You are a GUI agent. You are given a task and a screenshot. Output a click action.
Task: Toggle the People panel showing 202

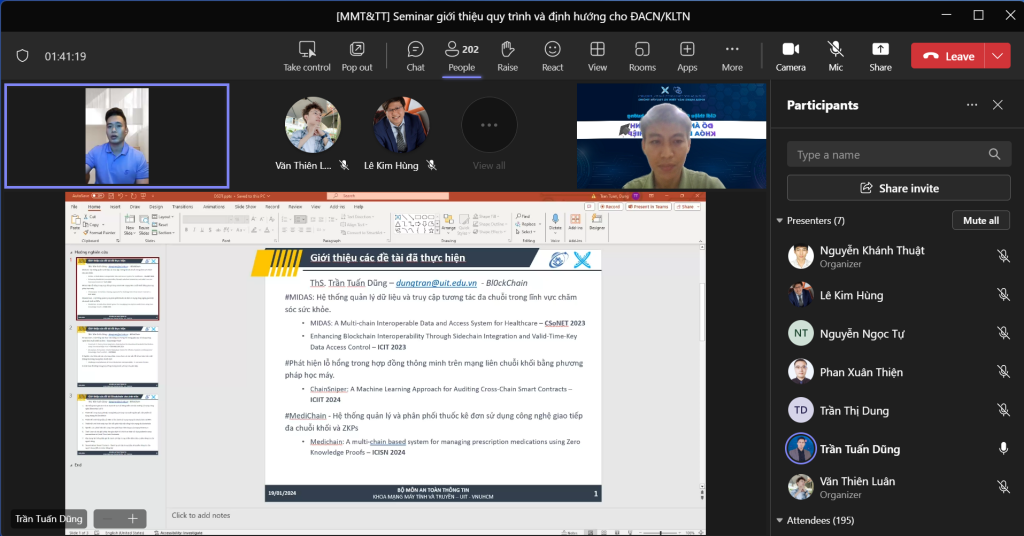[x=462, y=56]
